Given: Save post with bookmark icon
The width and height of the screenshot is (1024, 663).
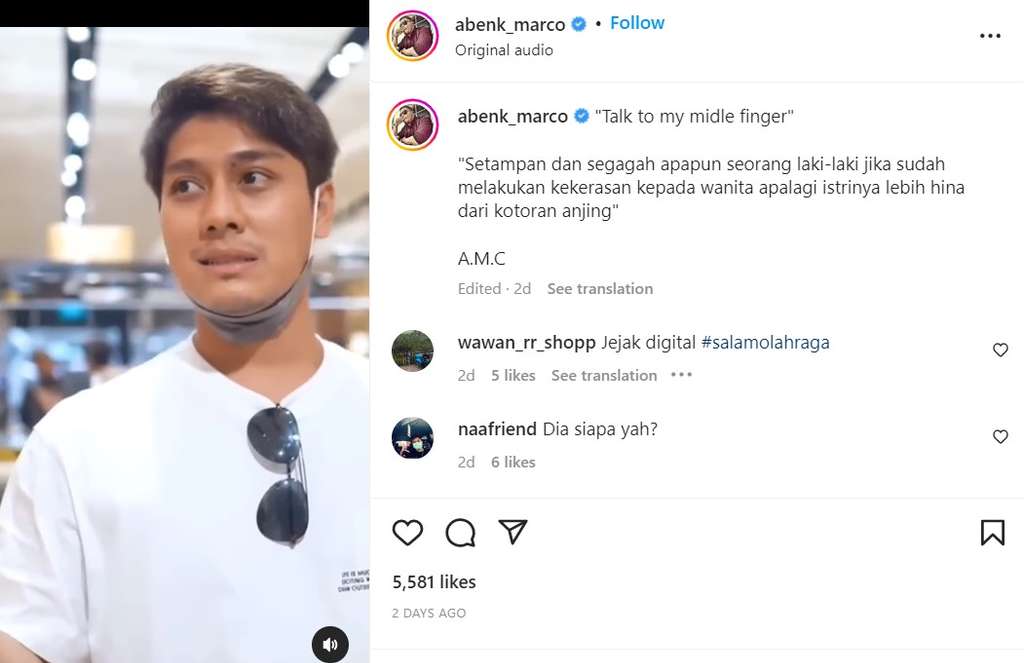Looking at the screenshot, I should 992,532.
